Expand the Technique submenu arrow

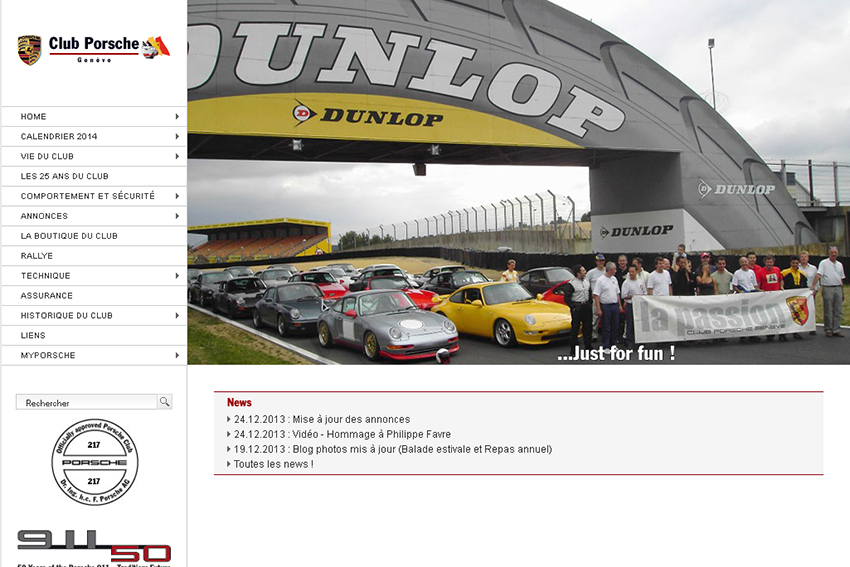pyautogui.click(x=177, y=276)
